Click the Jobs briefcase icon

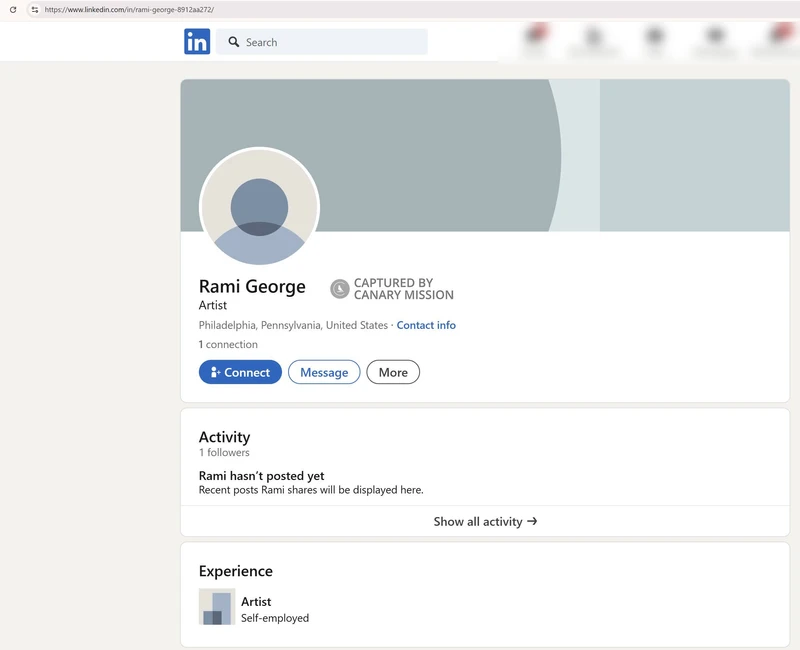(653, 38)
